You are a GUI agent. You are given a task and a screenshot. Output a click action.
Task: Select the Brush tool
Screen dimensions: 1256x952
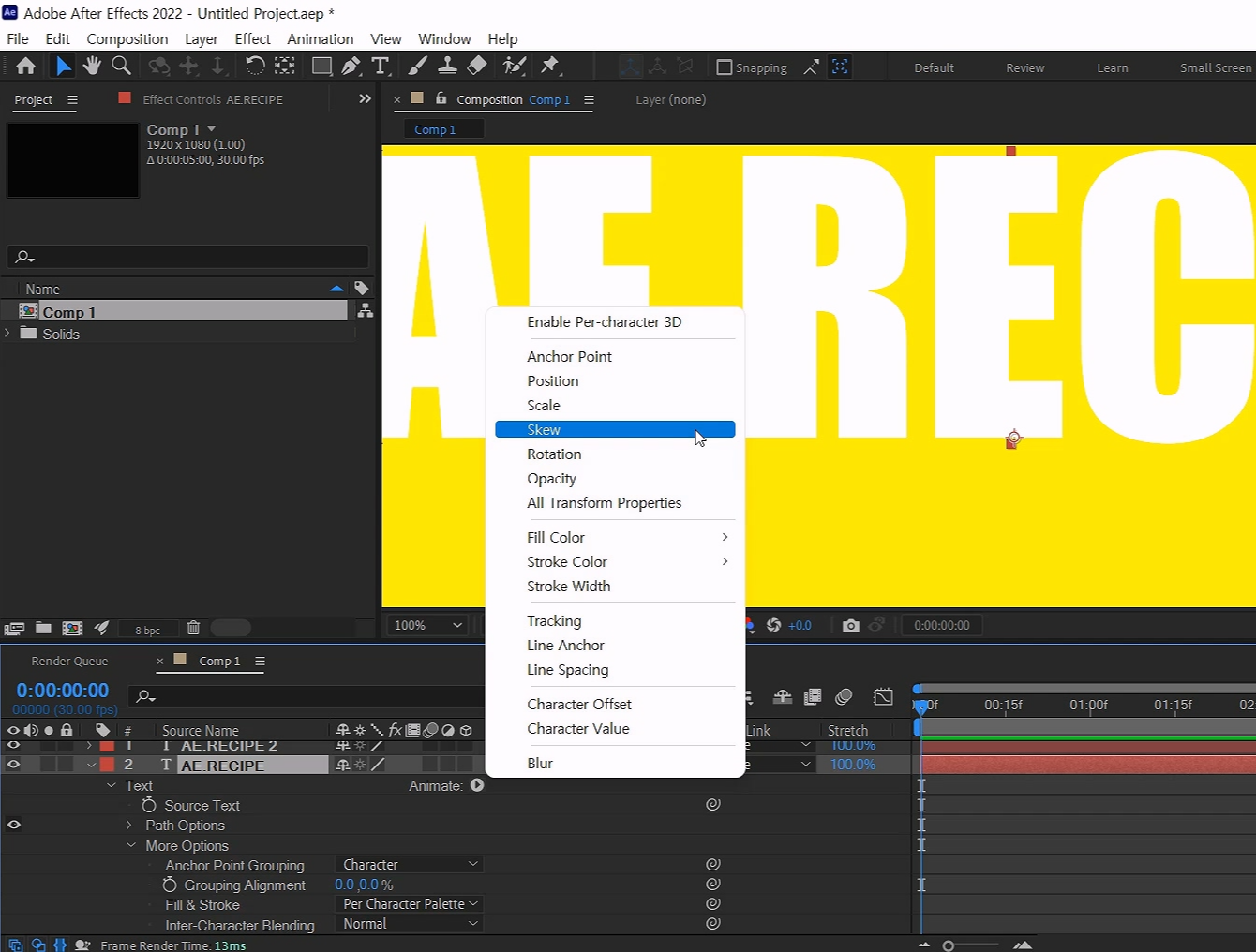418,66
